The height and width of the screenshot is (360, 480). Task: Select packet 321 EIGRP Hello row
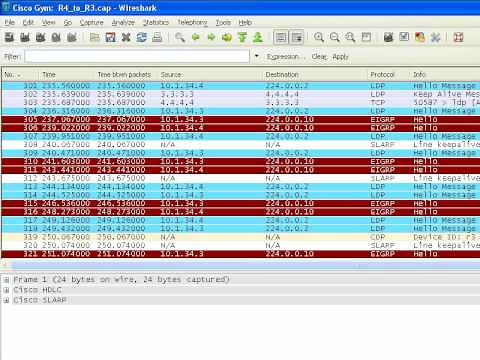click(x=241, y=254)
